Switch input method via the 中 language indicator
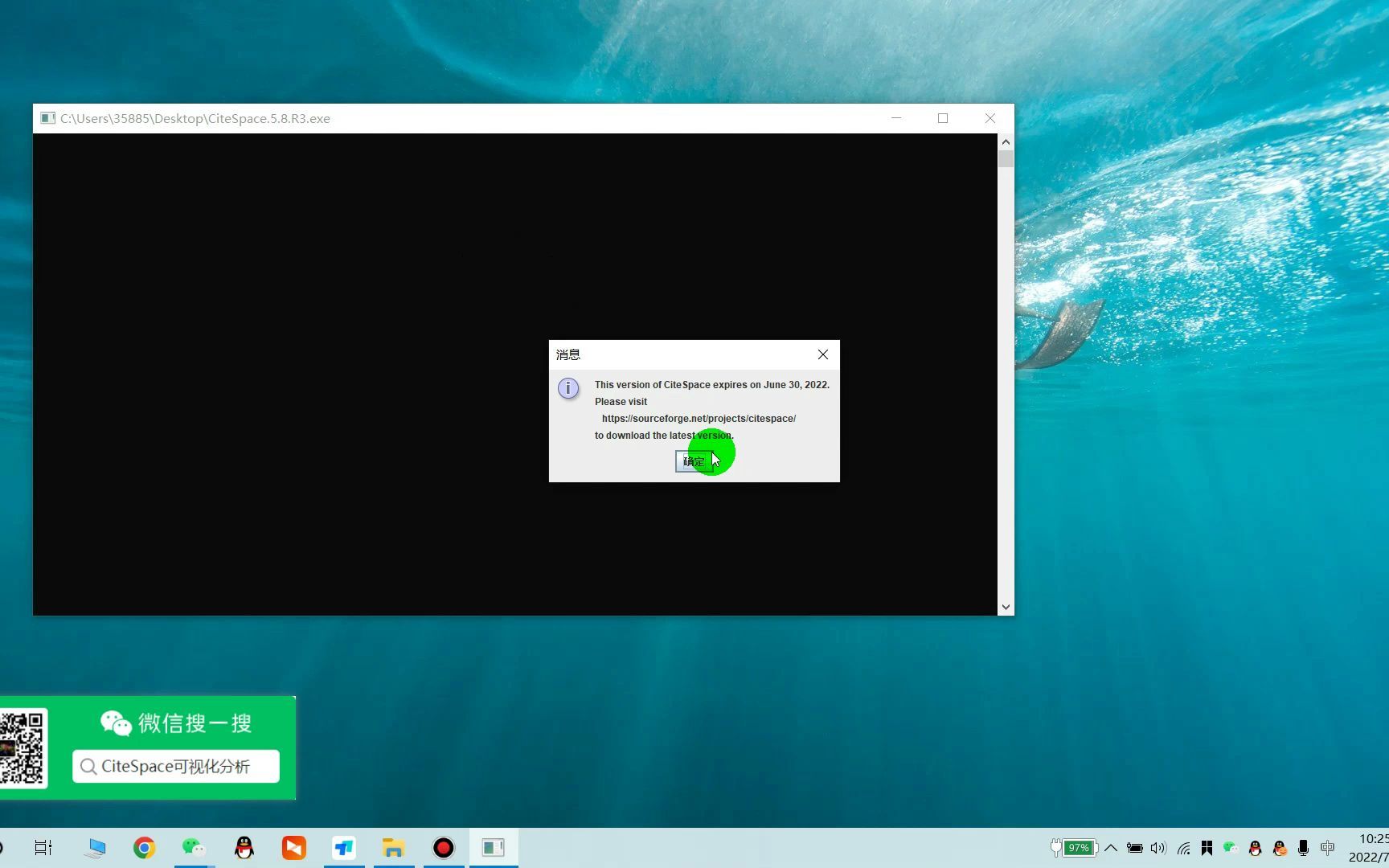1389x868 pixels. click(x=1327, y=847)
